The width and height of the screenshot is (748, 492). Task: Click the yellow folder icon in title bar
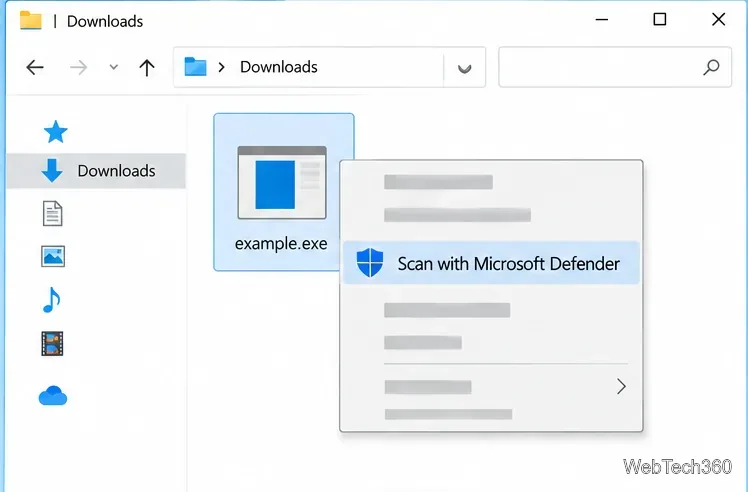(31, 21)
